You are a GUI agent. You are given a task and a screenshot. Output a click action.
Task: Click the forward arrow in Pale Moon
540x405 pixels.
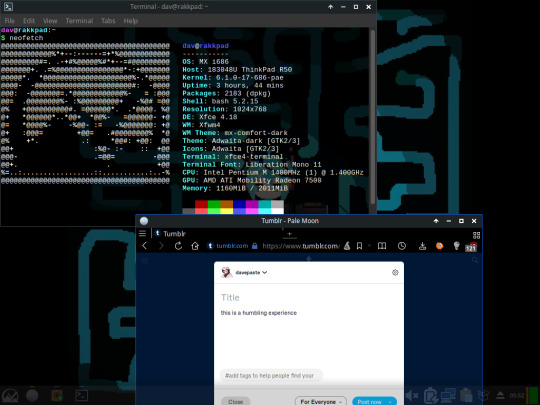[x=161, y=246]
